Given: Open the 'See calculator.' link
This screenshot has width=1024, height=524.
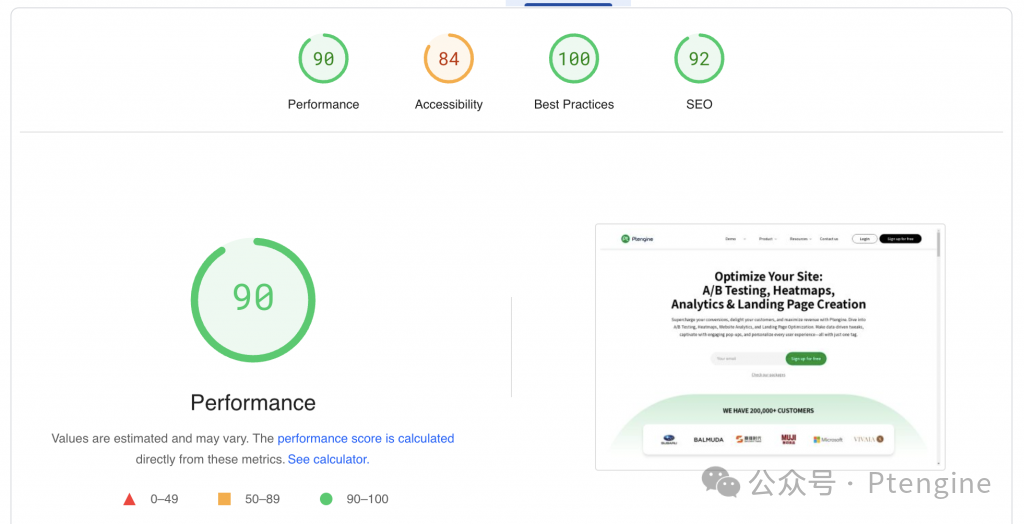Looking at the screenshot, I should pos(328,459).
